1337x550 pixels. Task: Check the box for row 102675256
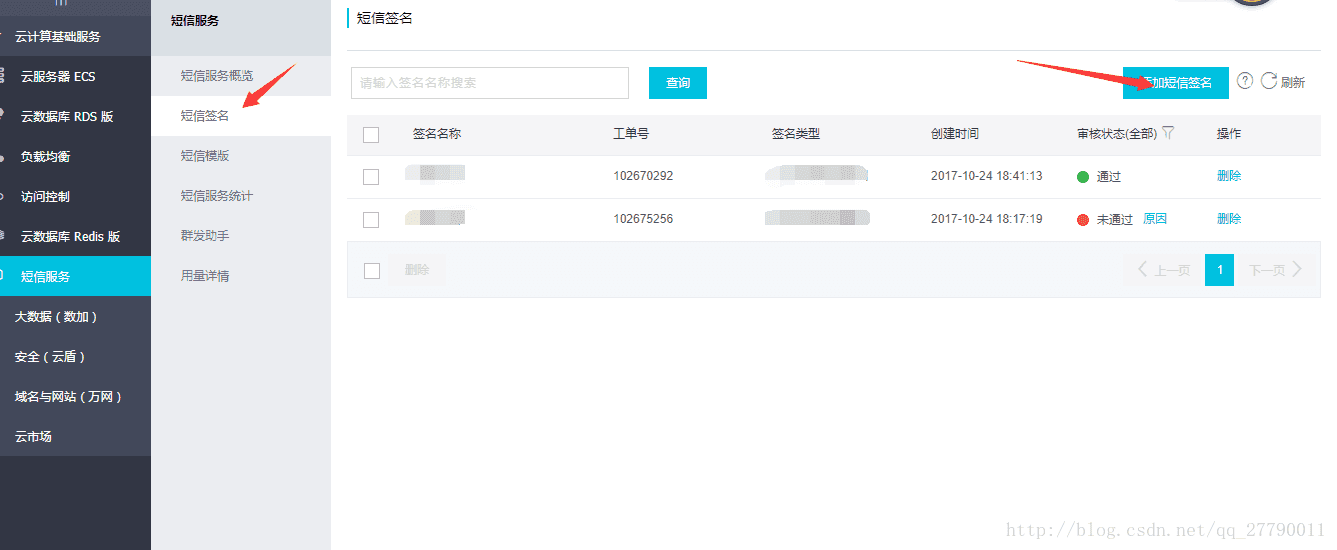coord(371,220)
